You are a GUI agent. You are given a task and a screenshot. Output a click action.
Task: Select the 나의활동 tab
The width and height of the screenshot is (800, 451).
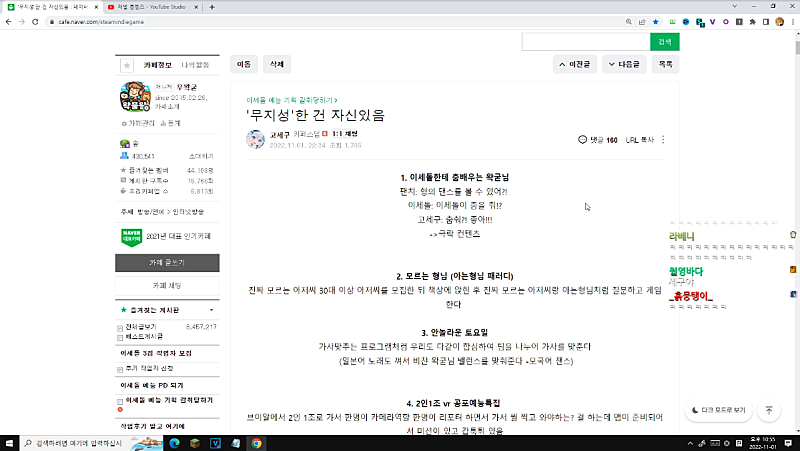coord(195,65)
